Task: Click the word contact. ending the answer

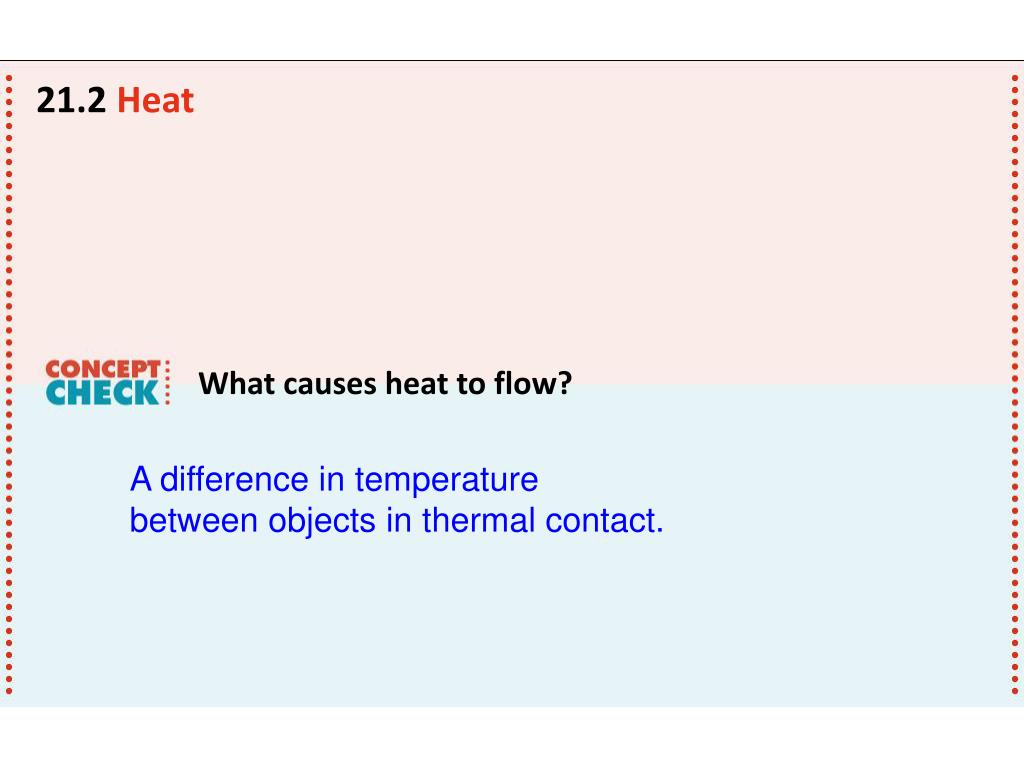Action: (604, 521)
